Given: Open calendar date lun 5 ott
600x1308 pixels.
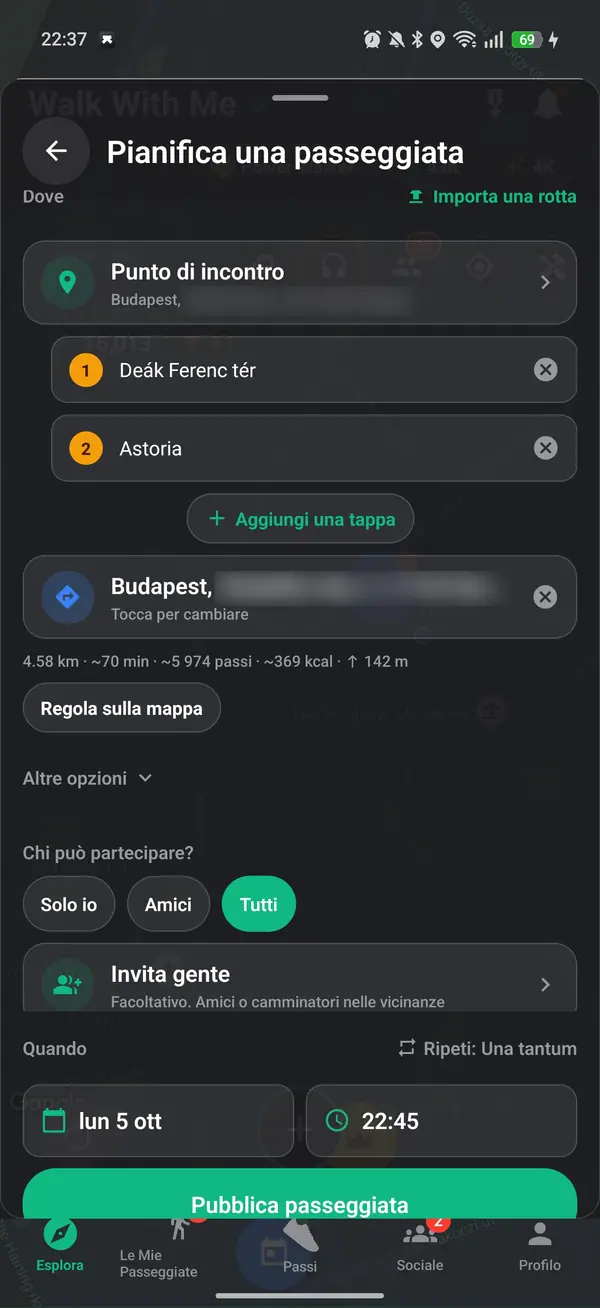Looking at the screenshot, I should (x=158, y=1121).
